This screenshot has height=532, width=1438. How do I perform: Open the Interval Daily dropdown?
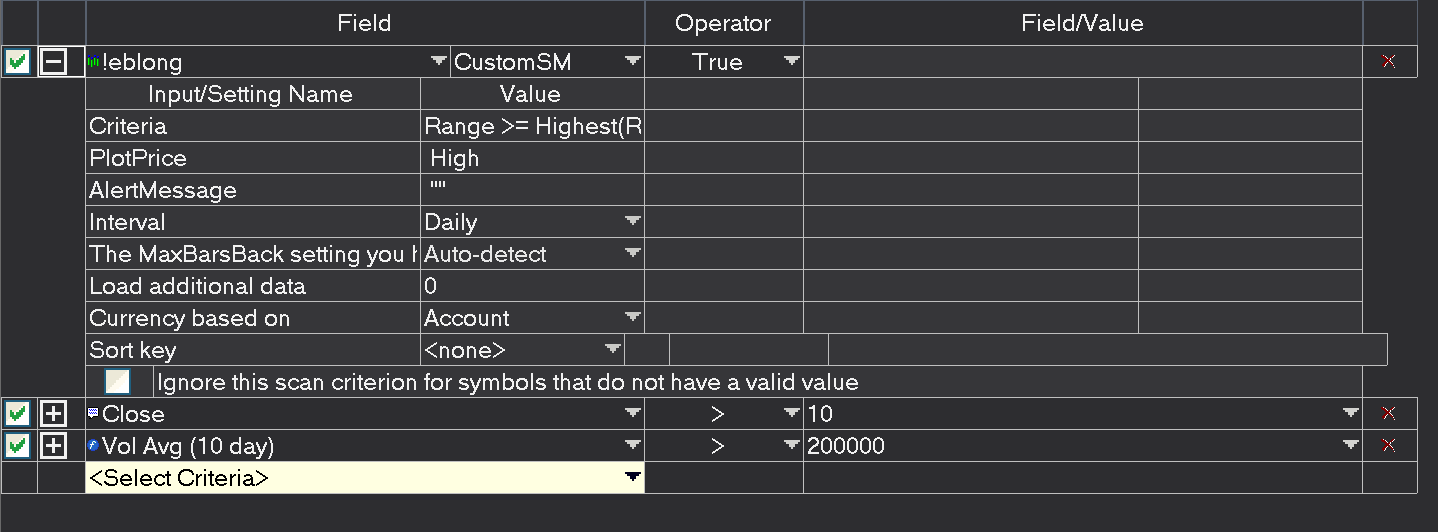pyautogui.click(x=632, y=222)
